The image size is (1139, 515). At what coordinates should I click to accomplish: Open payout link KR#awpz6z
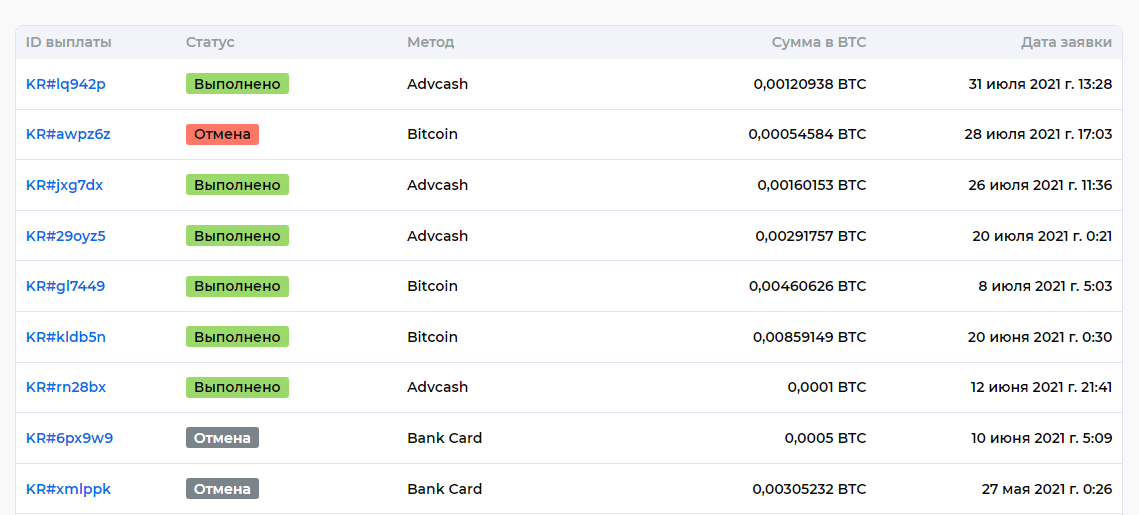click(68, 134)
